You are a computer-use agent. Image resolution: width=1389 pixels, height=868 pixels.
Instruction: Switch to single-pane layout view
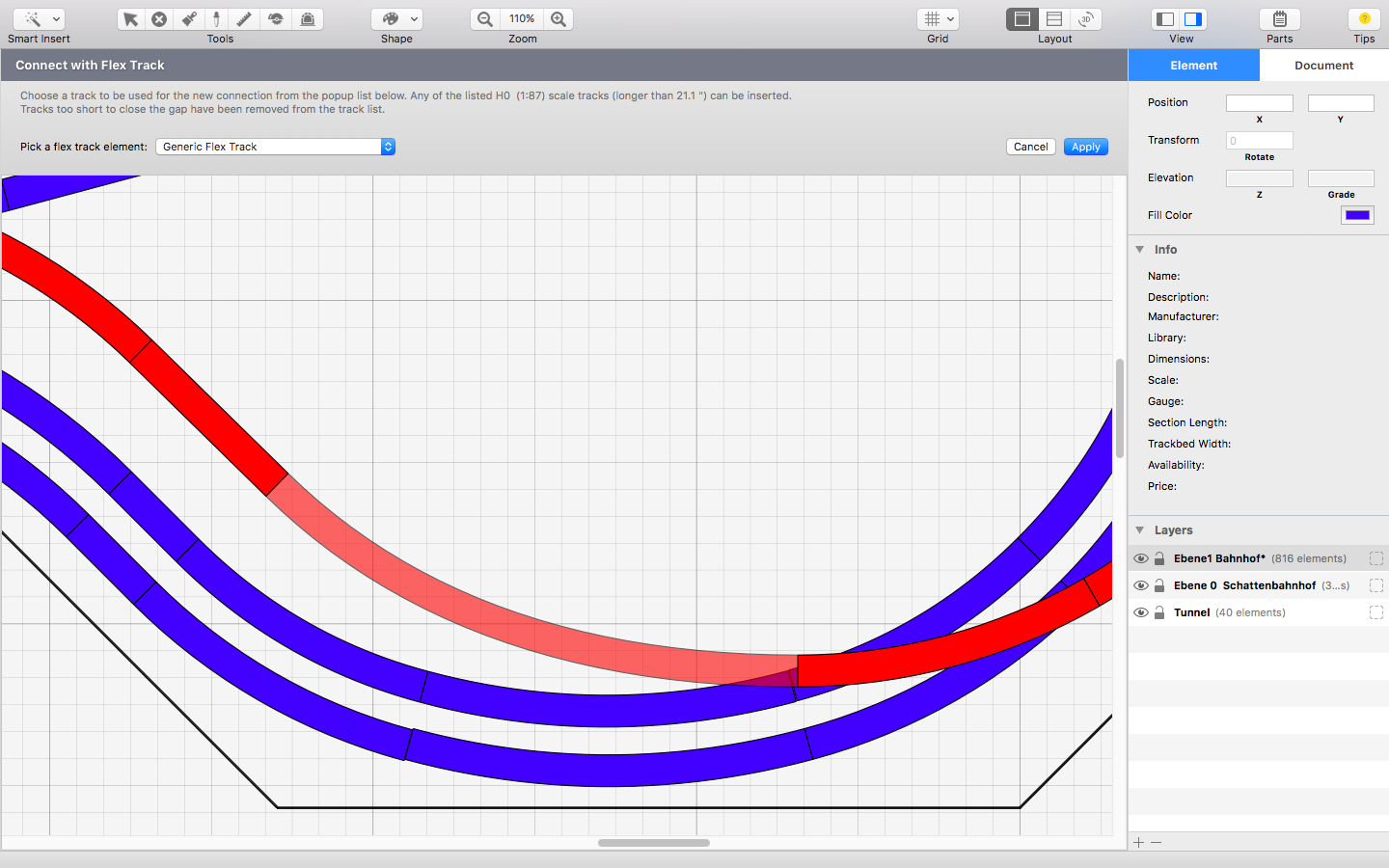click(x=1022, y=19)
